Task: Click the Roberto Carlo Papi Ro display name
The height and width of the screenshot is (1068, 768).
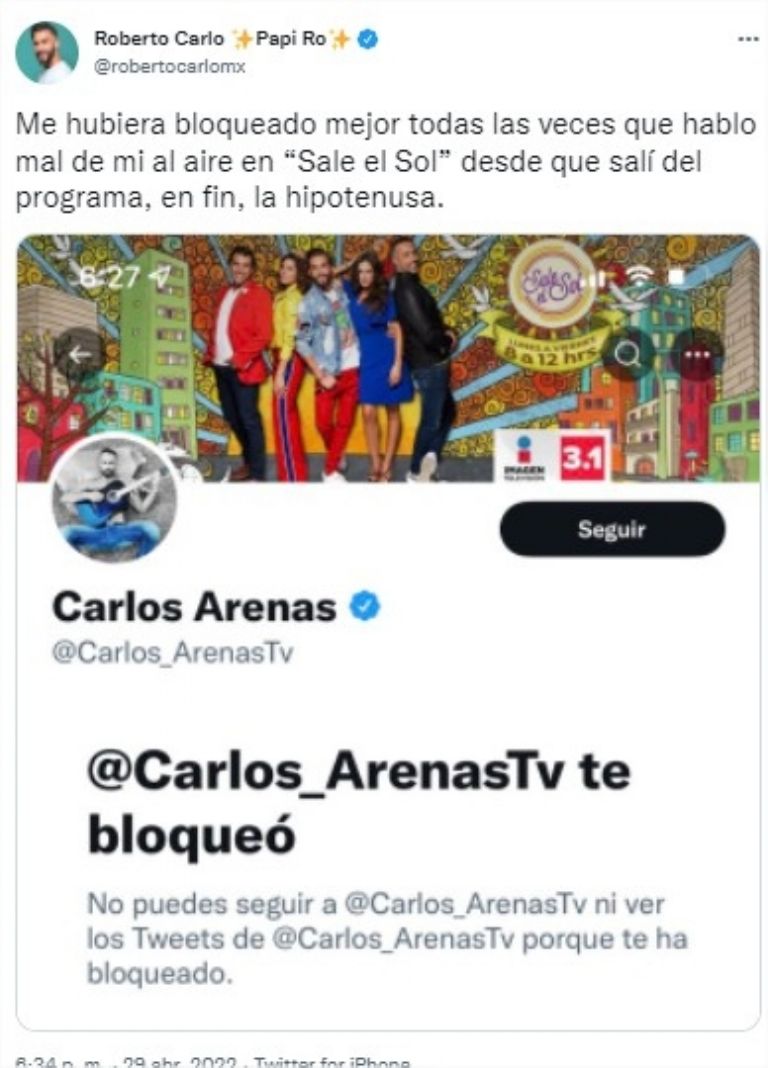Action: click(x=222, y=40)
